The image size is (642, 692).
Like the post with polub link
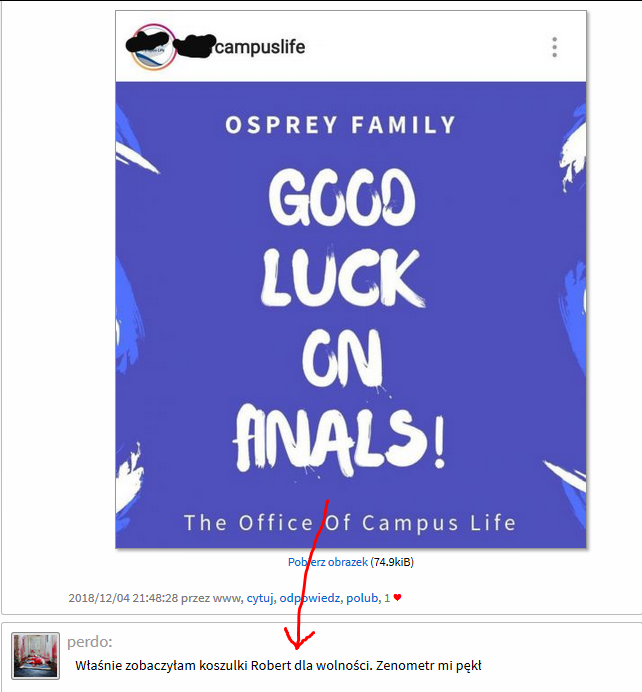[x=362, y=598]
